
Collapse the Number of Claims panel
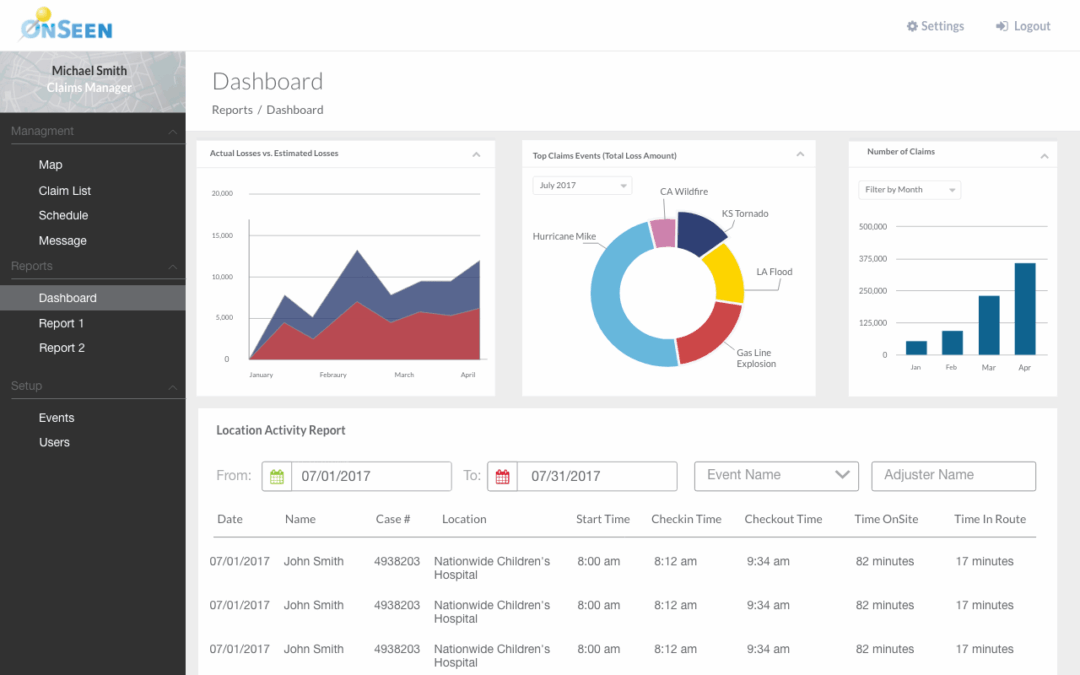tap(1044, 156)
